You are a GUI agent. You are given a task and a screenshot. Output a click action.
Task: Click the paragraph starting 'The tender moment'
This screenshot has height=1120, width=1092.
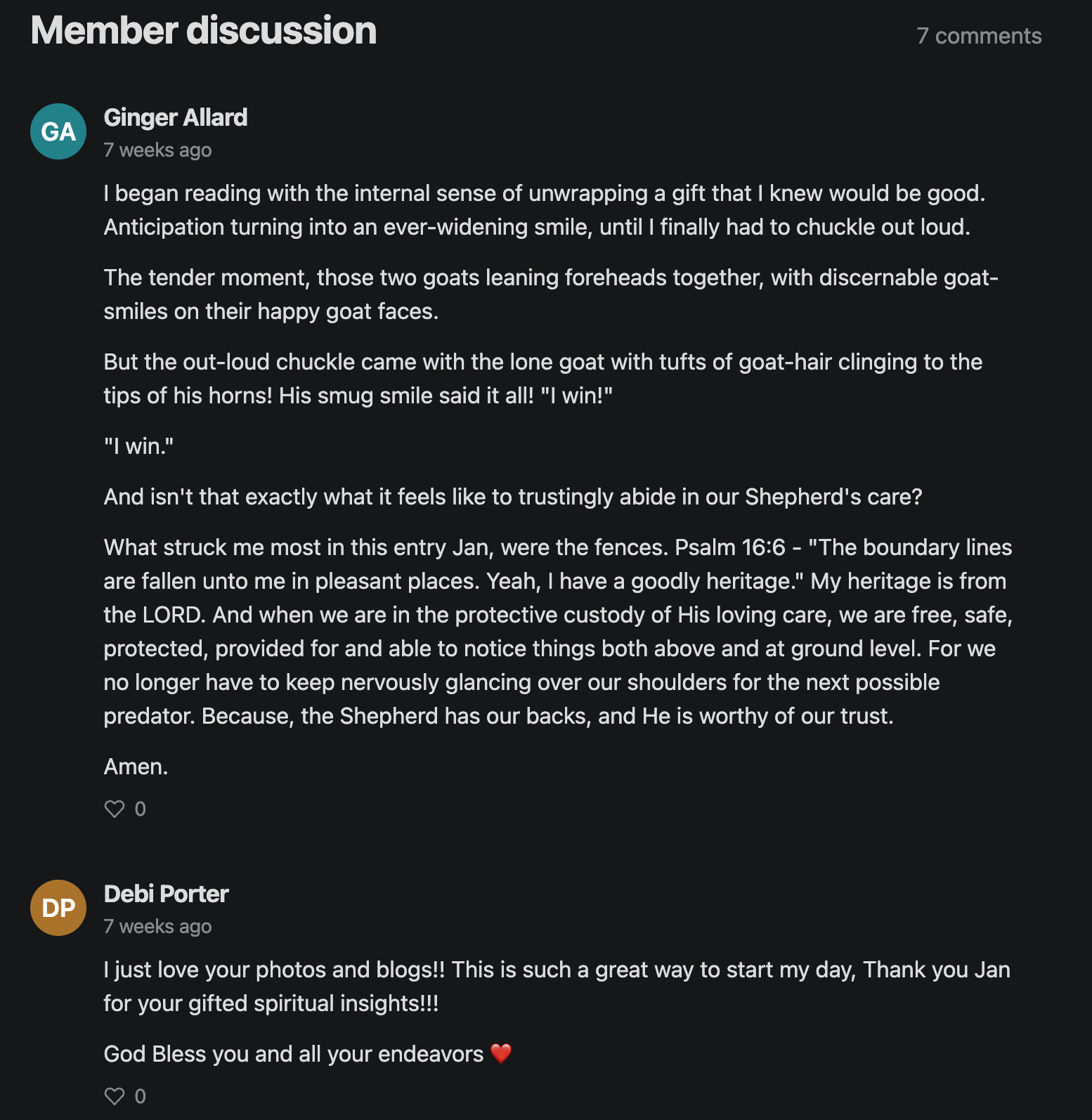[552, 294]
